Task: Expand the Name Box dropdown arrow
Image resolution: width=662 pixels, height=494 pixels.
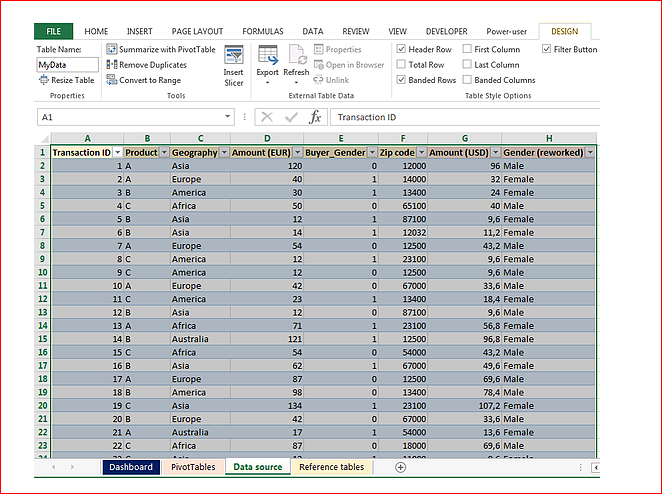Action: pos(228,117)
